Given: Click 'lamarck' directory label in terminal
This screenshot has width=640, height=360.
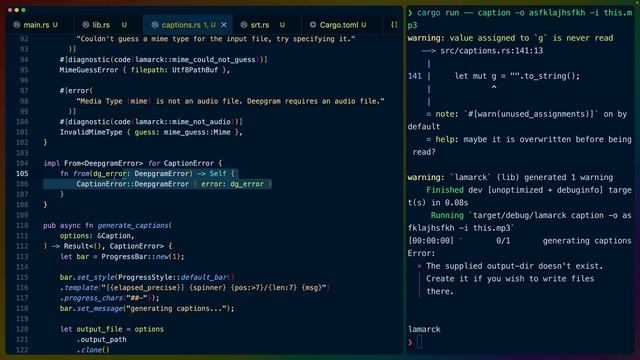Looking at the screenshot, I should (424, 329).
